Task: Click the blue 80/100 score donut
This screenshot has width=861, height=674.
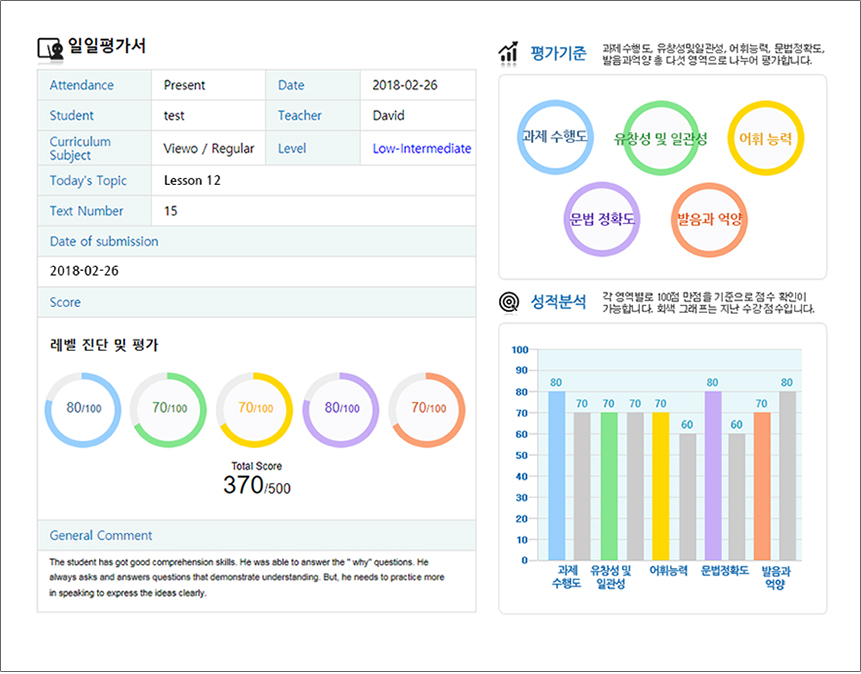Action: point(83,409)
